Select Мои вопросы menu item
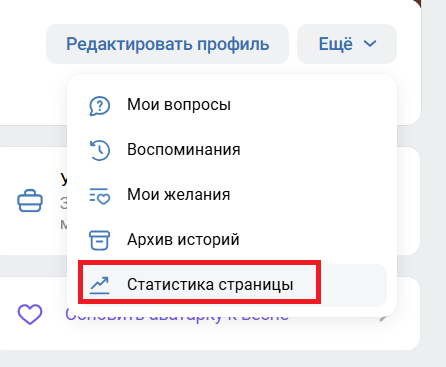The image size is (446, 367). [x=232, y=105]
